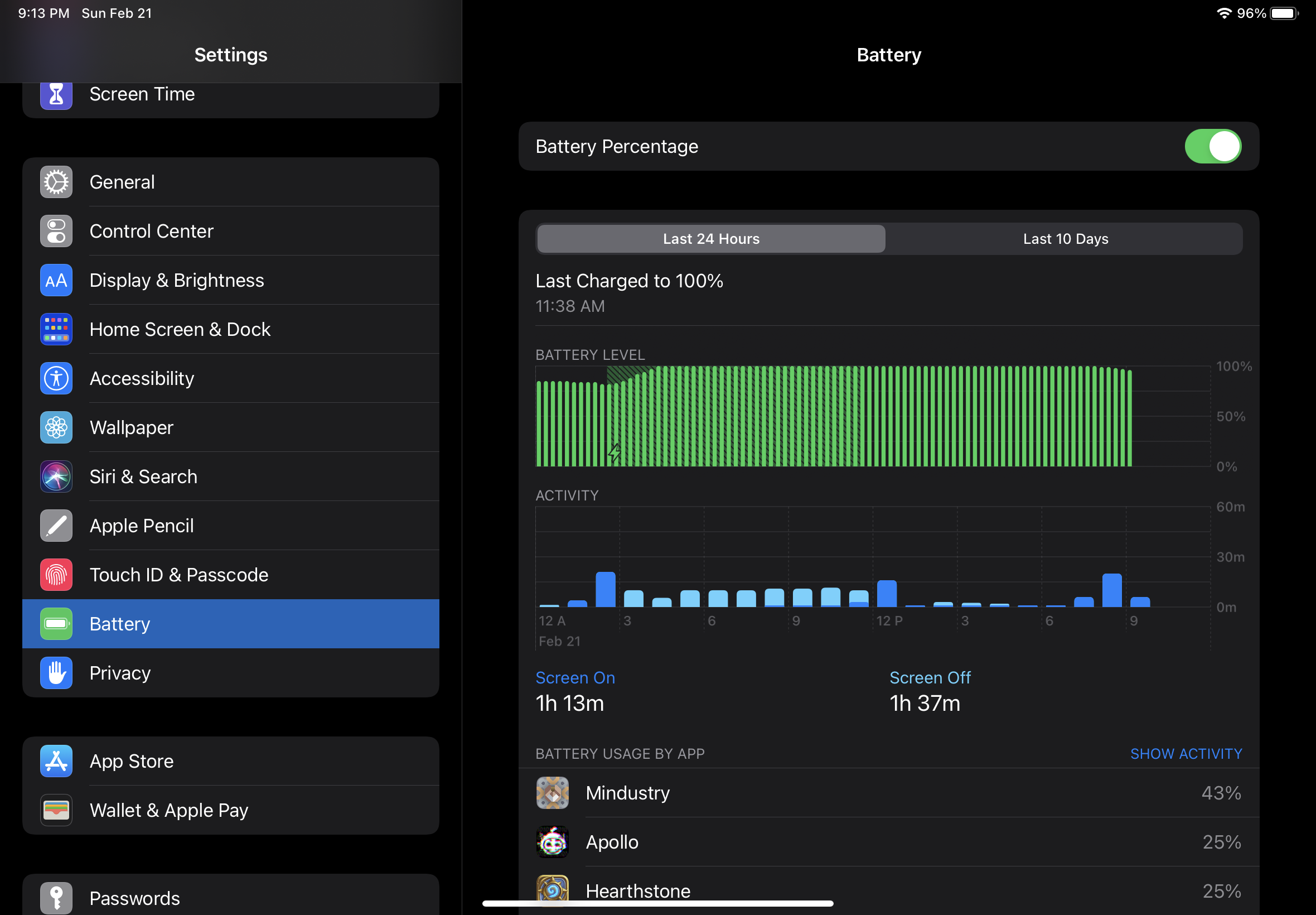This screenshot has height=915, width=1316.
Task: Switch to Last 10 Days tab
Action: 1065,239
